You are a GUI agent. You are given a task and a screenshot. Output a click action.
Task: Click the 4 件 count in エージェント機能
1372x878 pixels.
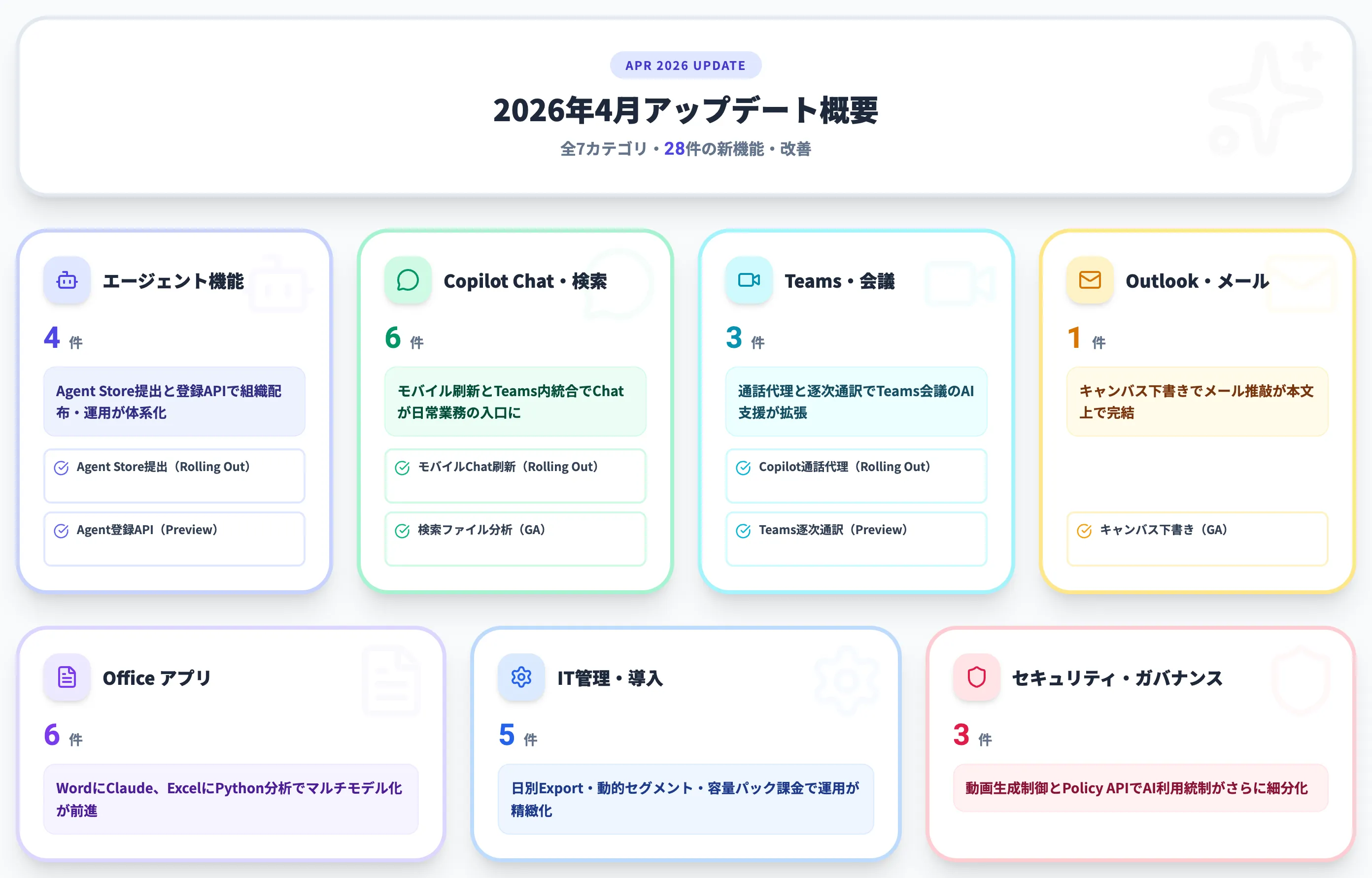pos(63,338)
